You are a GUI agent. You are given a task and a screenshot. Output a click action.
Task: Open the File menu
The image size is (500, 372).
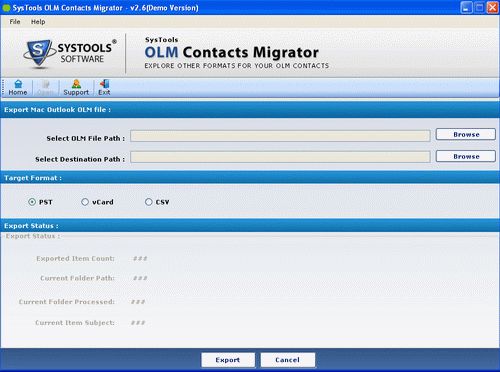(x=15, y=22)
